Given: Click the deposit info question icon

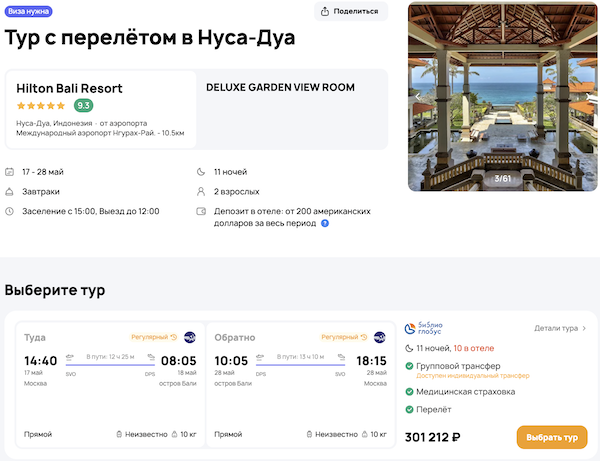Looking at the screenshot, I should click(x=325, y=223).
